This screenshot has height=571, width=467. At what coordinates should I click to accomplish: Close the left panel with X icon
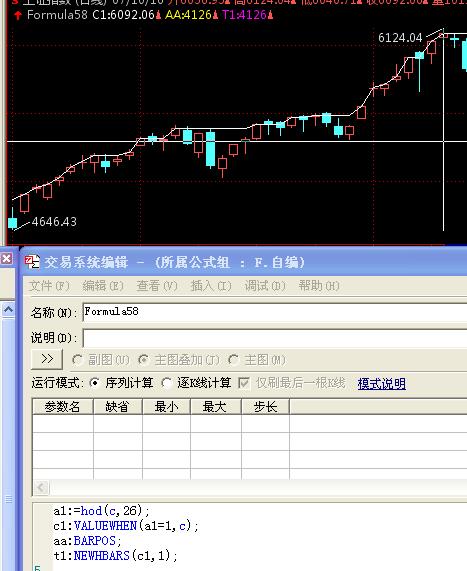point(7,259)
